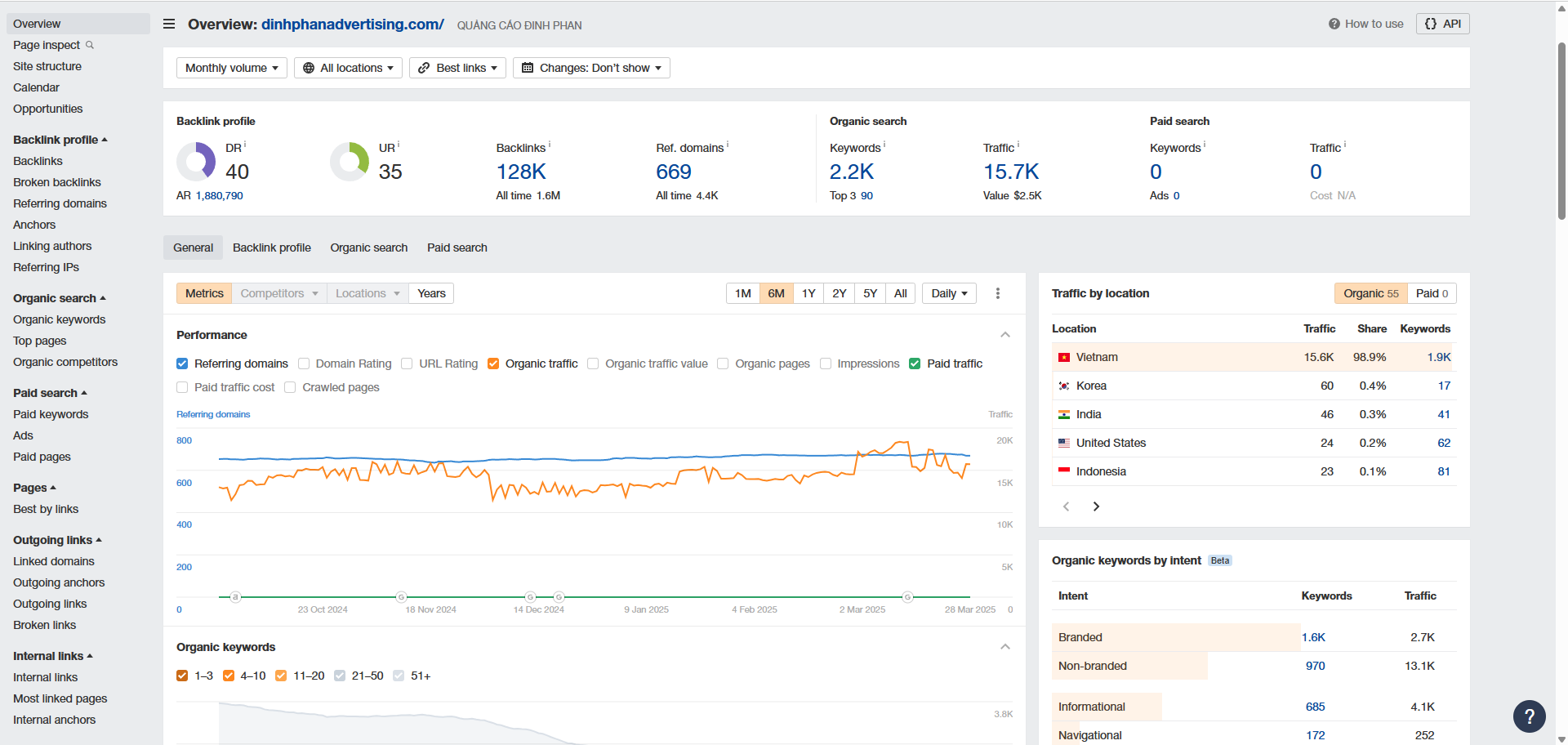Open the Changes: Don't show dropdown
This screenshot has height=745, width=1568.
[x=591, y=68]
